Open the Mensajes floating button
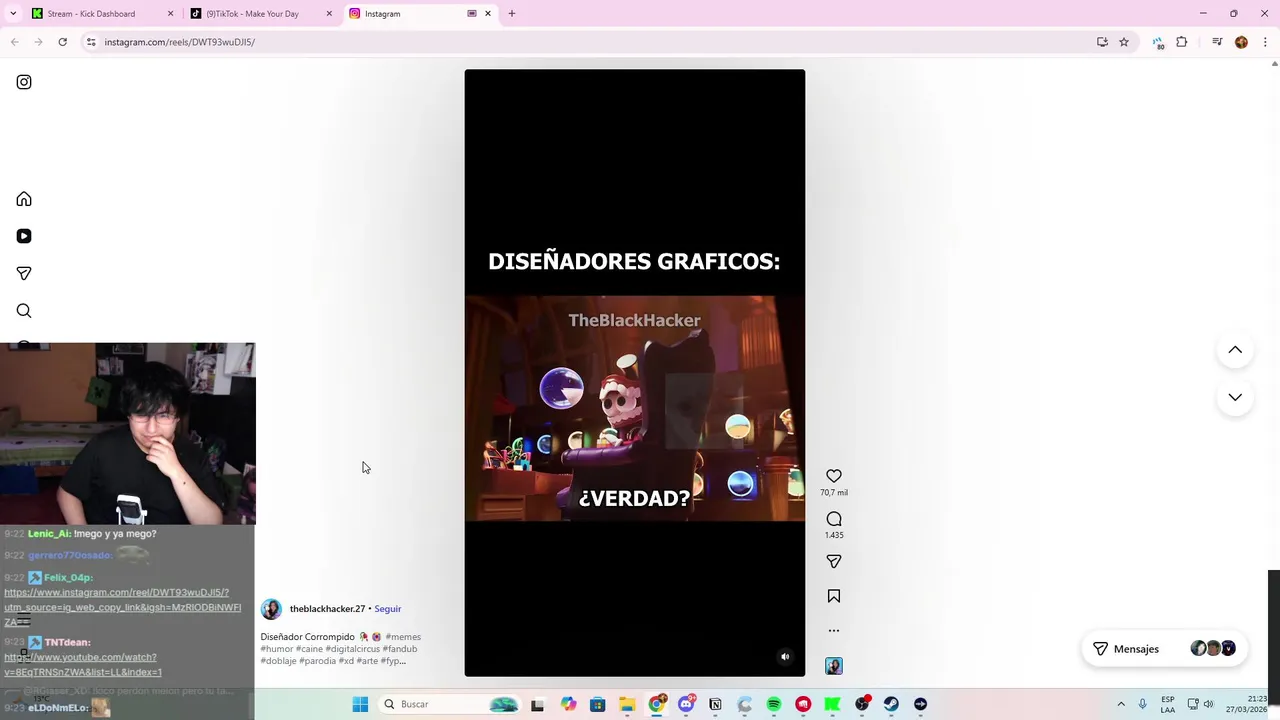 coord(1164,649)
